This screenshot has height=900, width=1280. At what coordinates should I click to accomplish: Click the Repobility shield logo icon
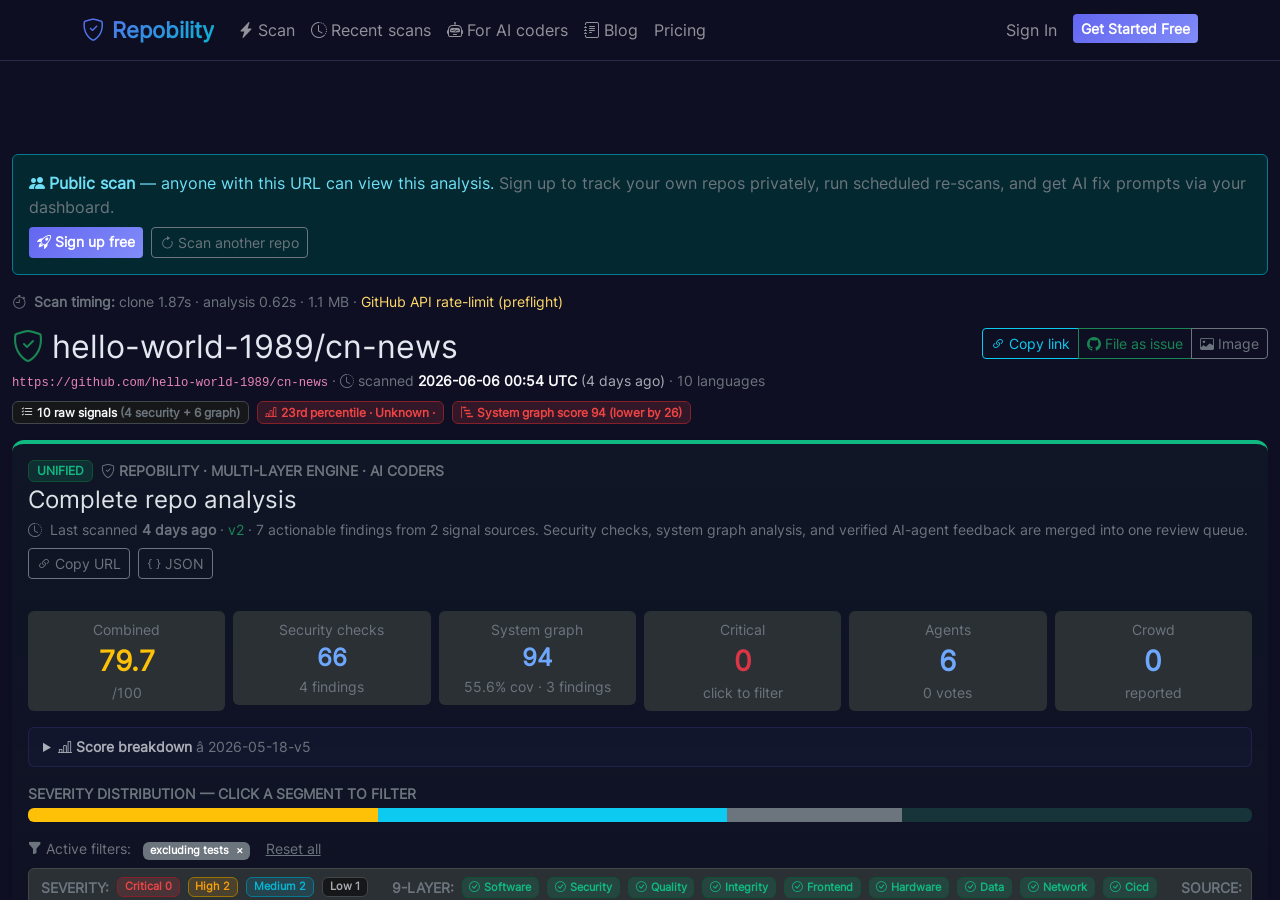(93, 30)
